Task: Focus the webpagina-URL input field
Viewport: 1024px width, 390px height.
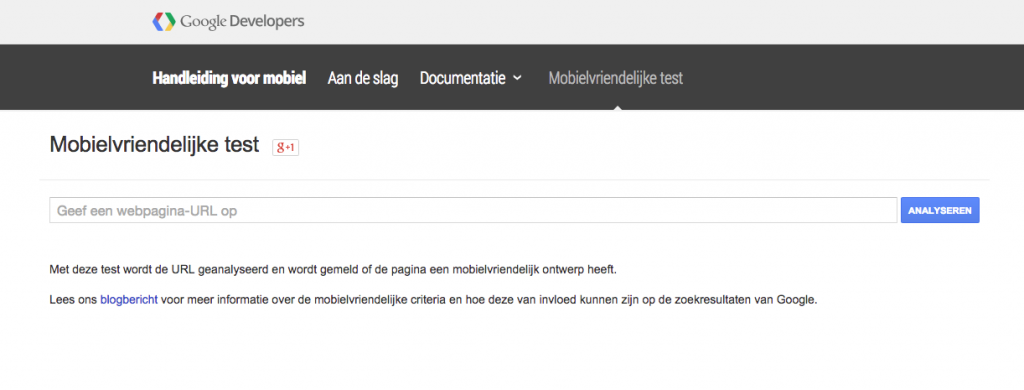Action: pyautogui.click(x=473, y=210)
